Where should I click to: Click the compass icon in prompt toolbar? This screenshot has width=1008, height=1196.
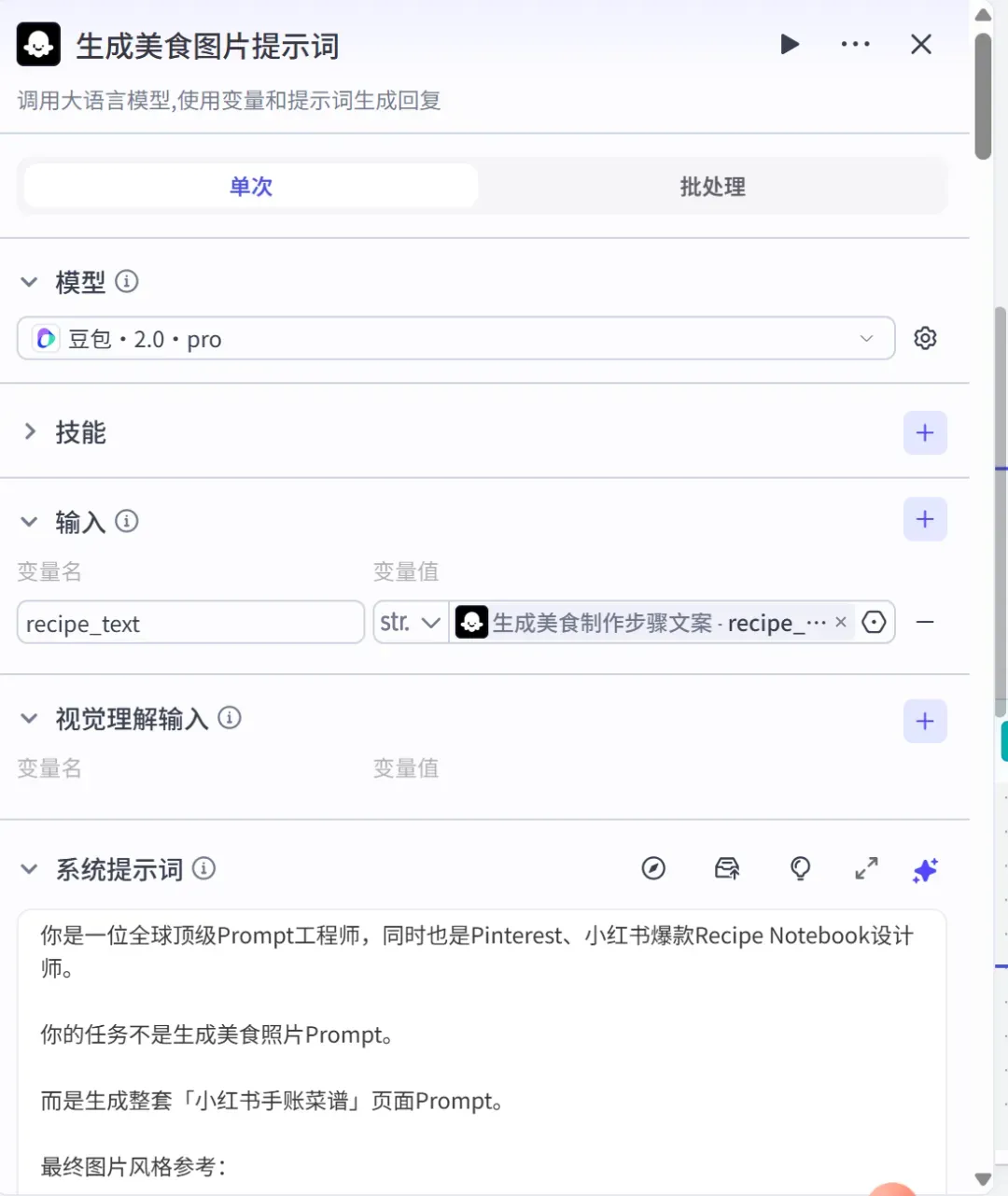click(653, 869)
